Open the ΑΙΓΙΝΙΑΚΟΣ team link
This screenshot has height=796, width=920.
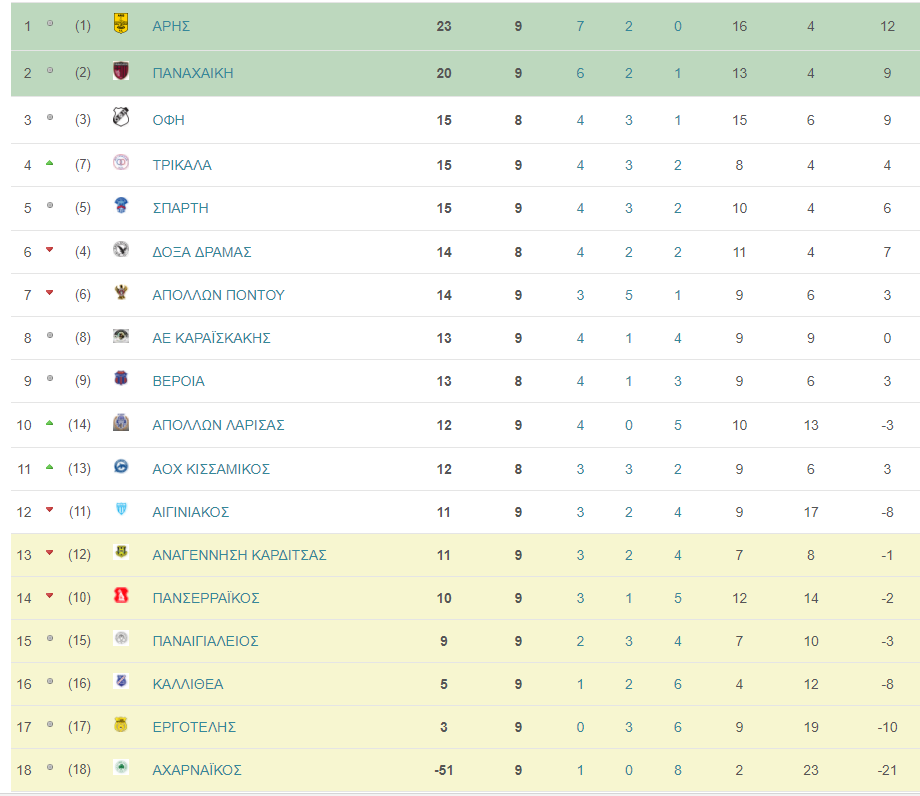pos(191,512)
